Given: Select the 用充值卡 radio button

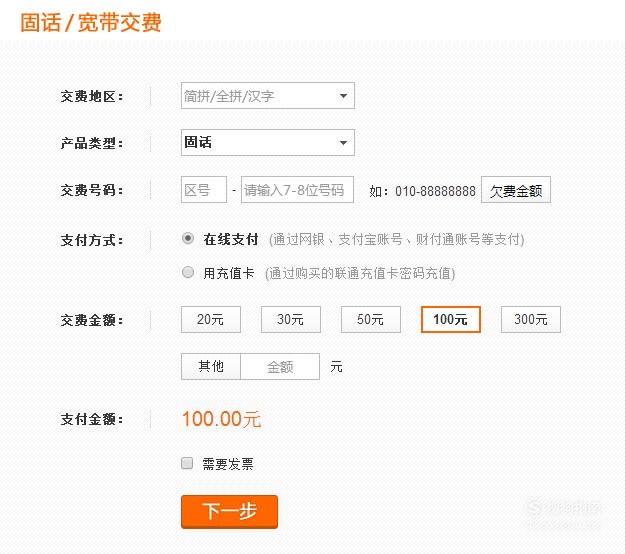Looking at the screenshot, I should (188, 272).
